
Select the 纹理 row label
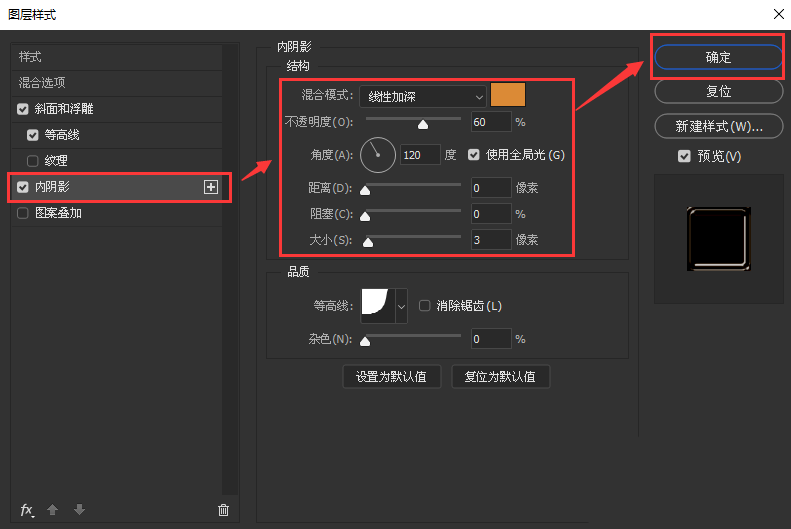coord(55,161)
